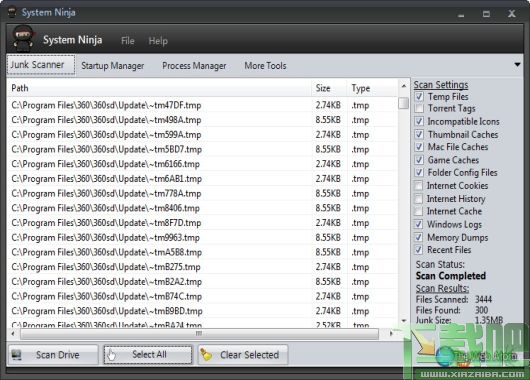This screenshot has width=530, height=380.
Task: Click the file list scroll up arrow
Action: 403,86
